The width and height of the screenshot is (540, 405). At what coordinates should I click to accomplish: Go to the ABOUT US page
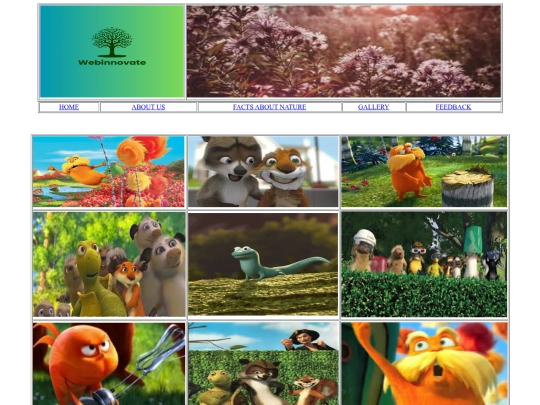tap(148, 107)
